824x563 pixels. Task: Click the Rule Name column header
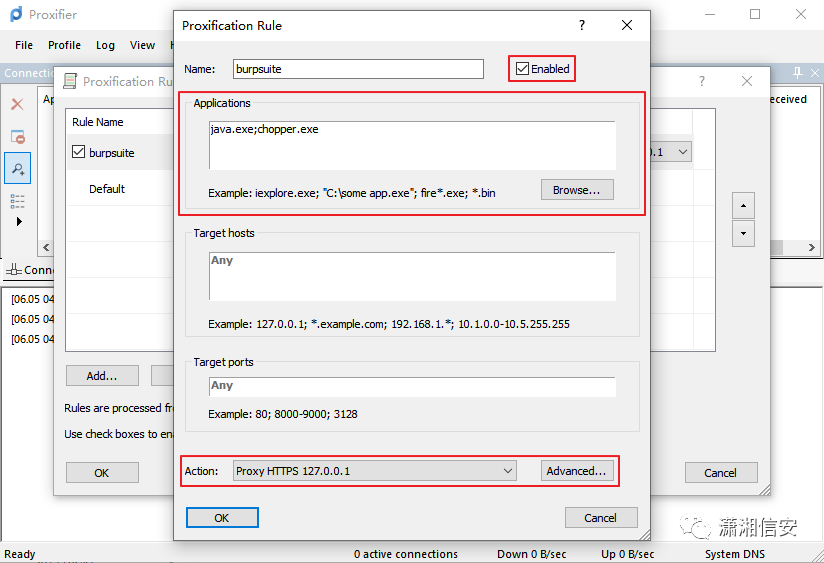click(98, 122)
